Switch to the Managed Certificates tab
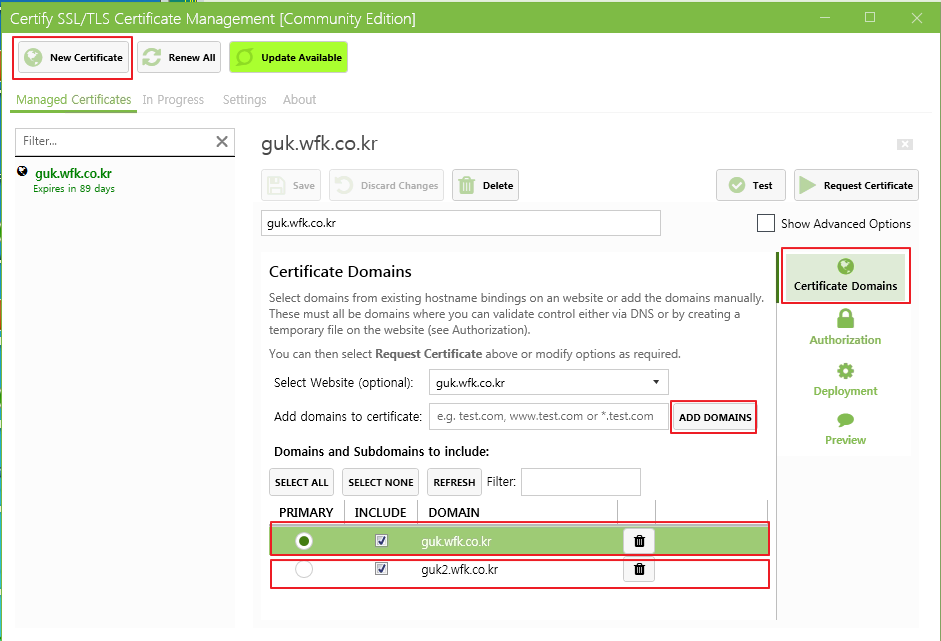The image size is (941, 641). click(73, 100)
